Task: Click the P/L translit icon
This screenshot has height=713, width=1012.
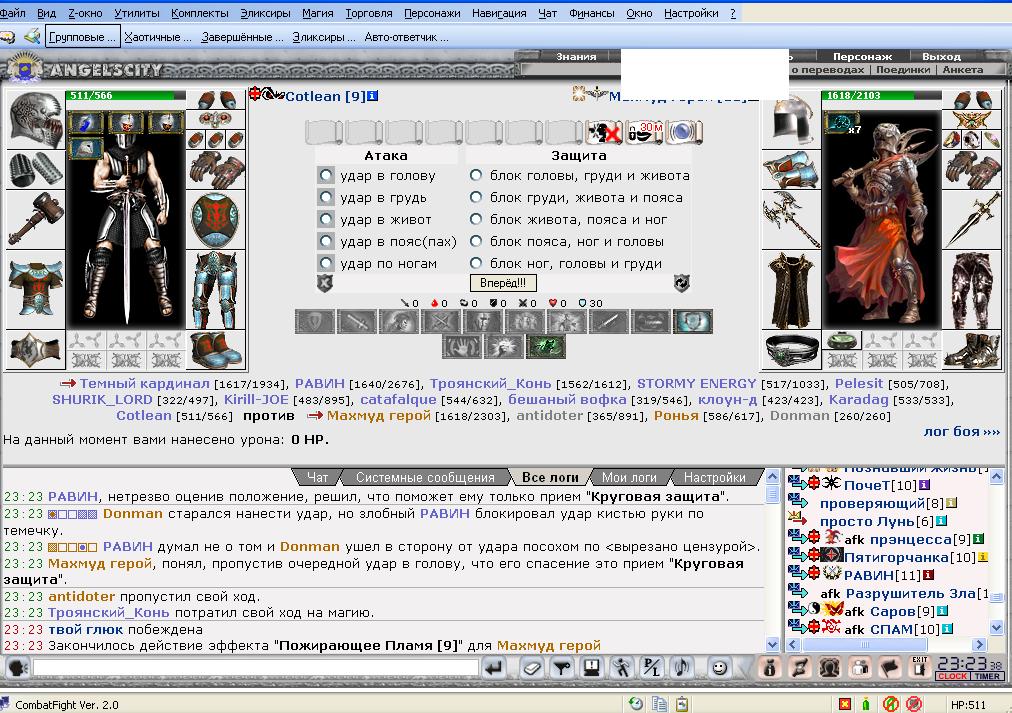Action: 652,668
